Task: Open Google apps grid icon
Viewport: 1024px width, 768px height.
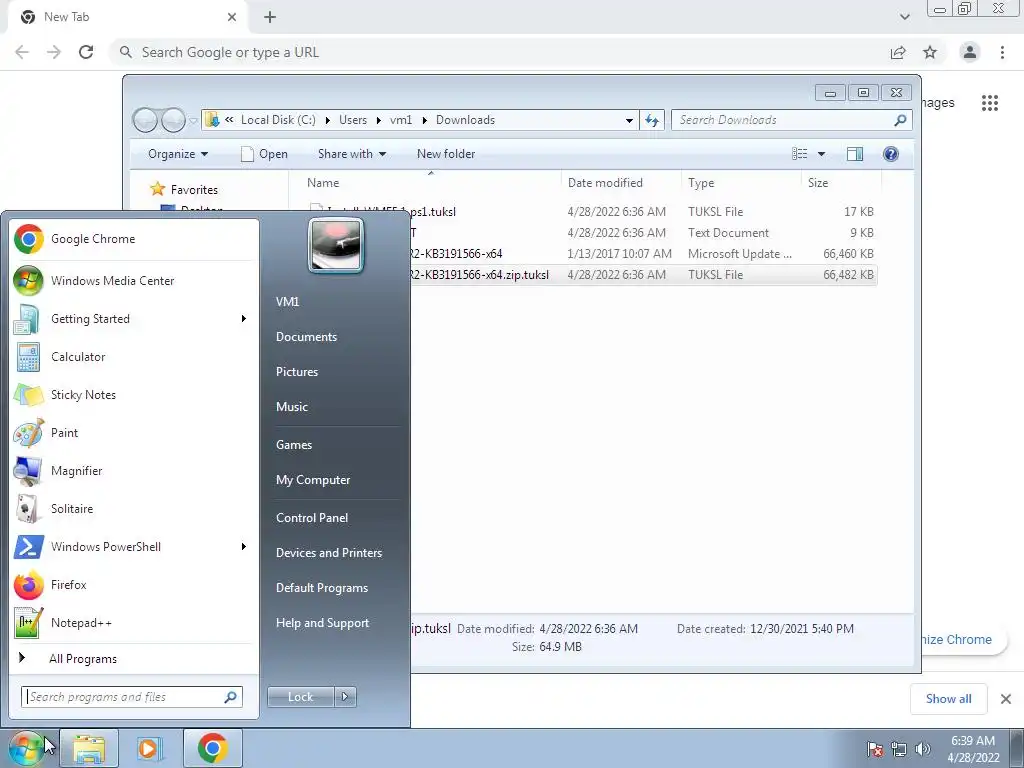Action: 990,103
